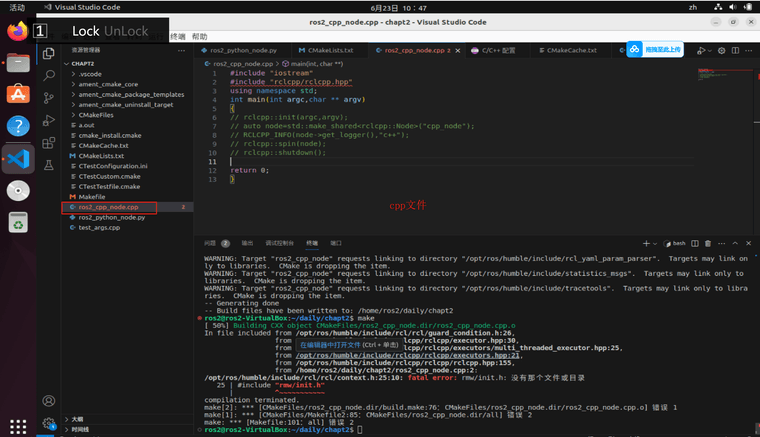Open editor more actions ellipsis menu
Image resolution: width=760 pixels, height=437 pixels.
[749, 50]
